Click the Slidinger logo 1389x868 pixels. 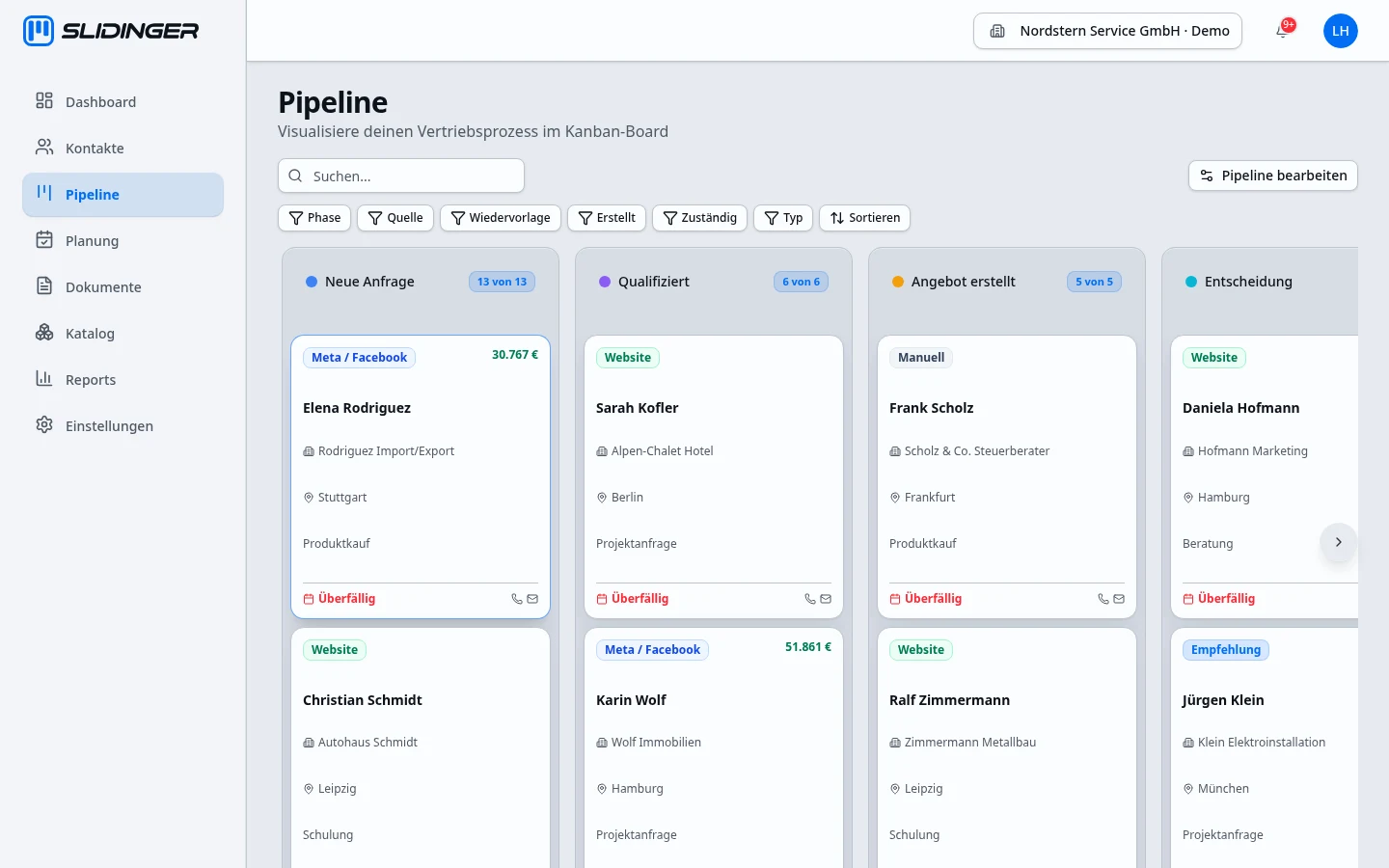[x=111, y=31]
